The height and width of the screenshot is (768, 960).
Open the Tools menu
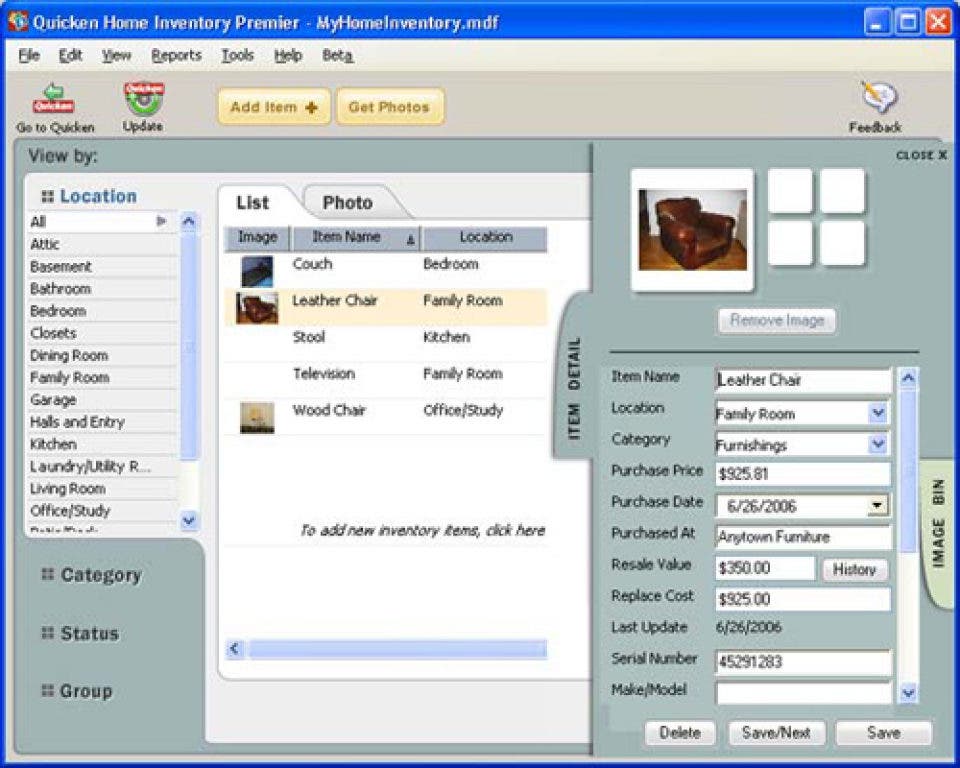click(238, 55)
